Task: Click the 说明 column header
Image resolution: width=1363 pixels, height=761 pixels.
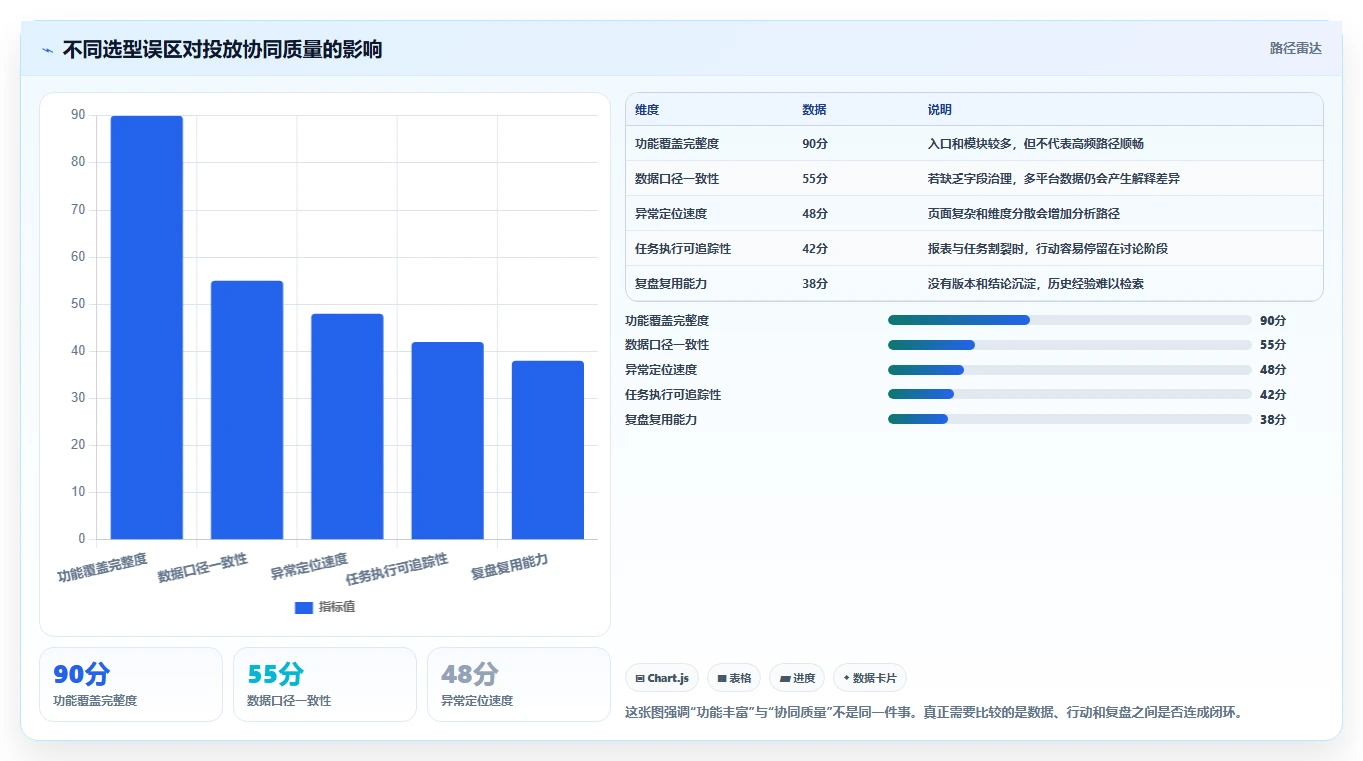Action: [x=940, y=110]
